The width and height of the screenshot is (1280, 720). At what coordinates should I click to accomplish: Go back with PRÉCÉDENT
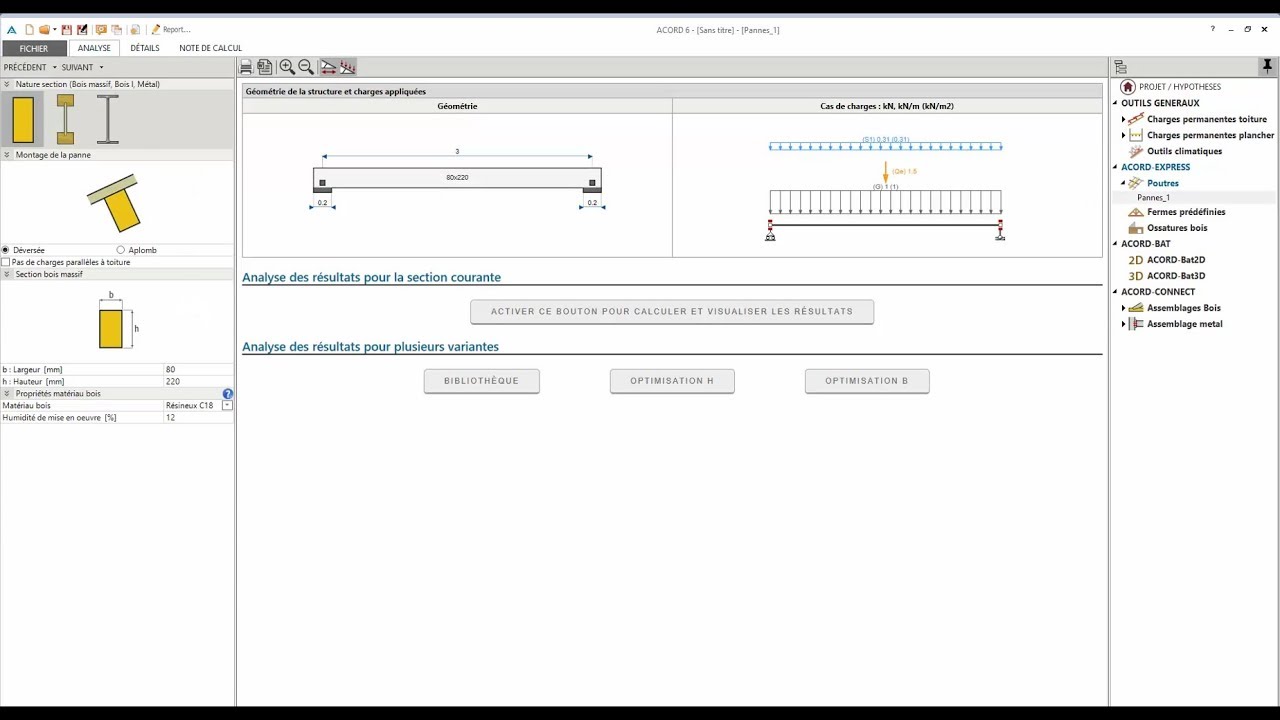tap(25, 67)
